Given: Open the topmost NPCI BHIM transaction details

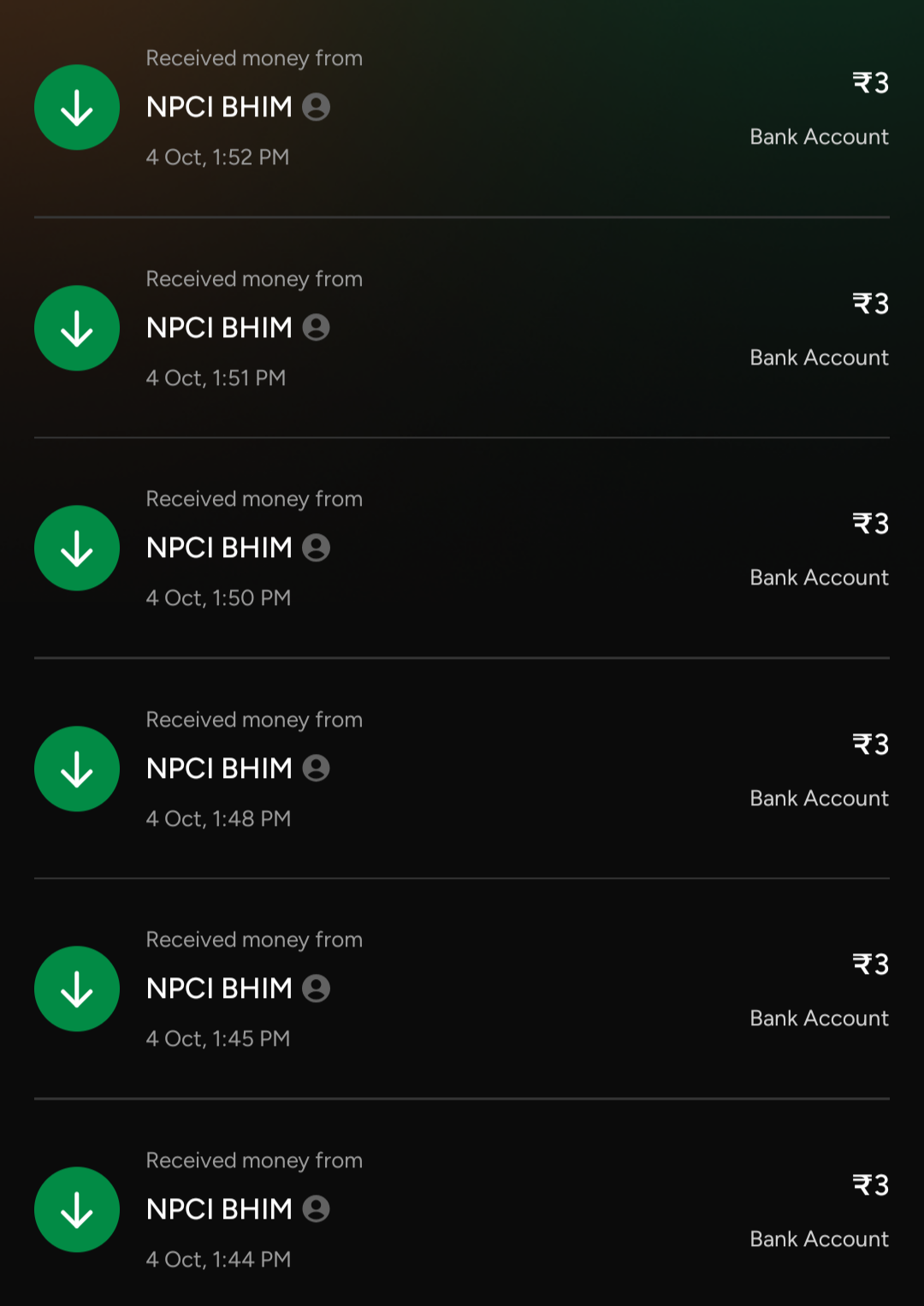Looking at the screenshot, I should coord(462,107).
